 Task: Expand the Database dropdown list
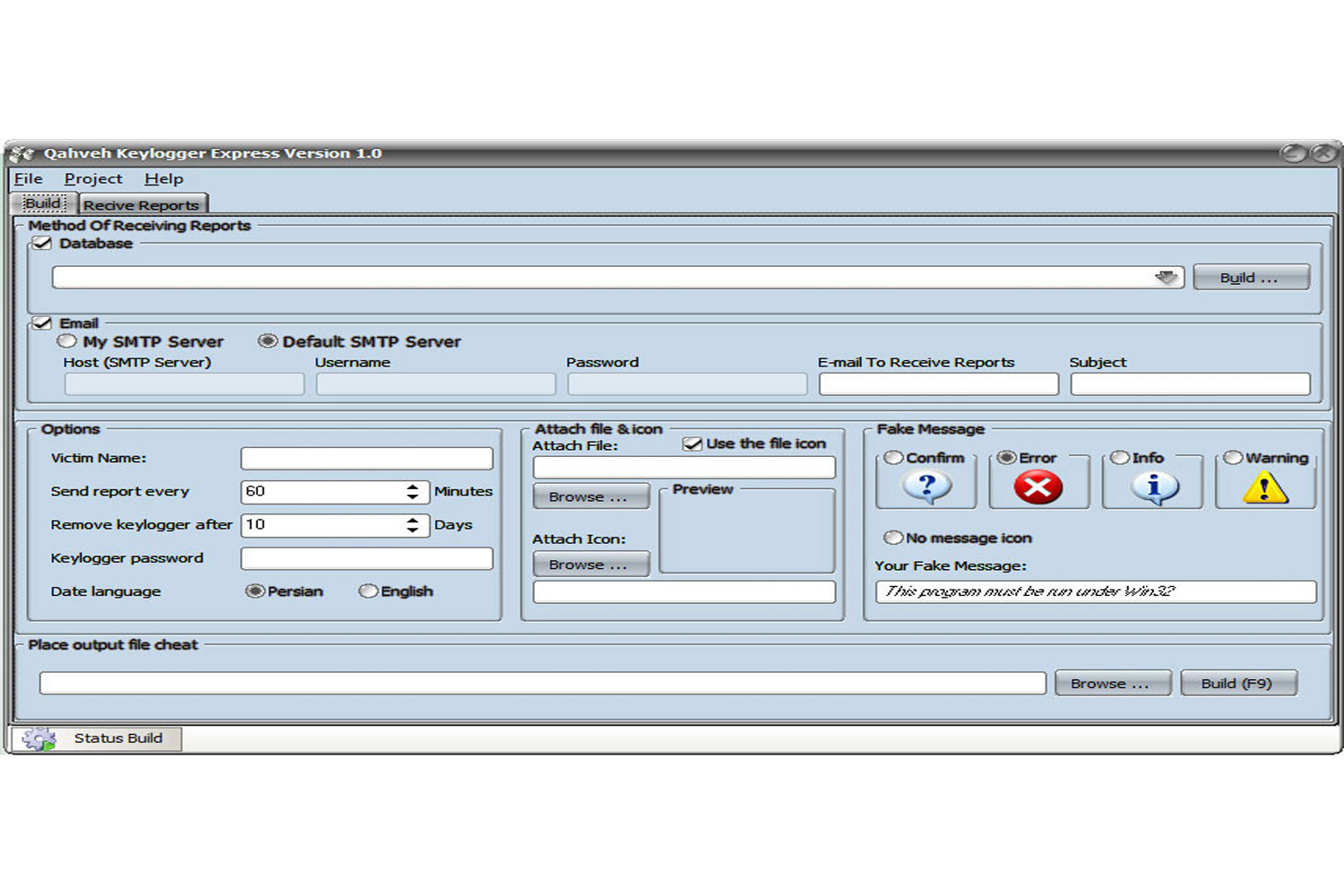click(x=1166, y=278)
